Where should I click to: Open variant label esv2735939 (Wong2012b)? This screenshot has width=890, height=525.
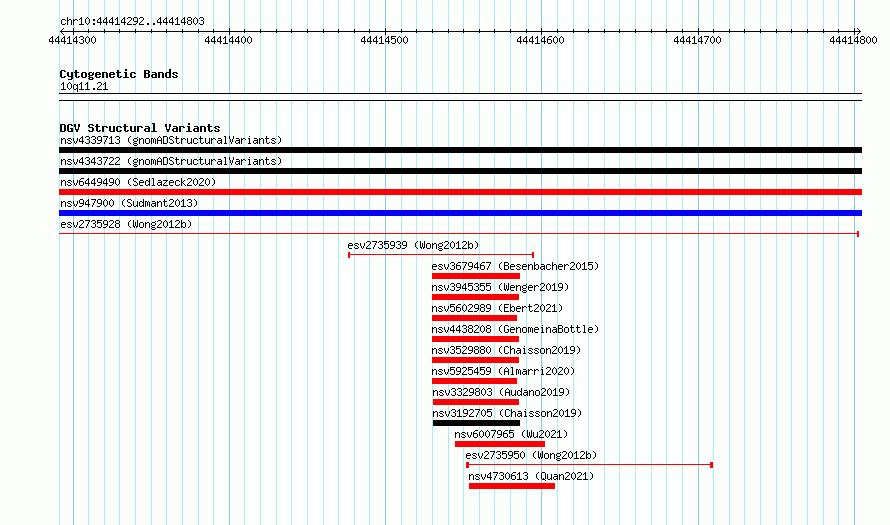pyautogui.click(x=413, y=245)
